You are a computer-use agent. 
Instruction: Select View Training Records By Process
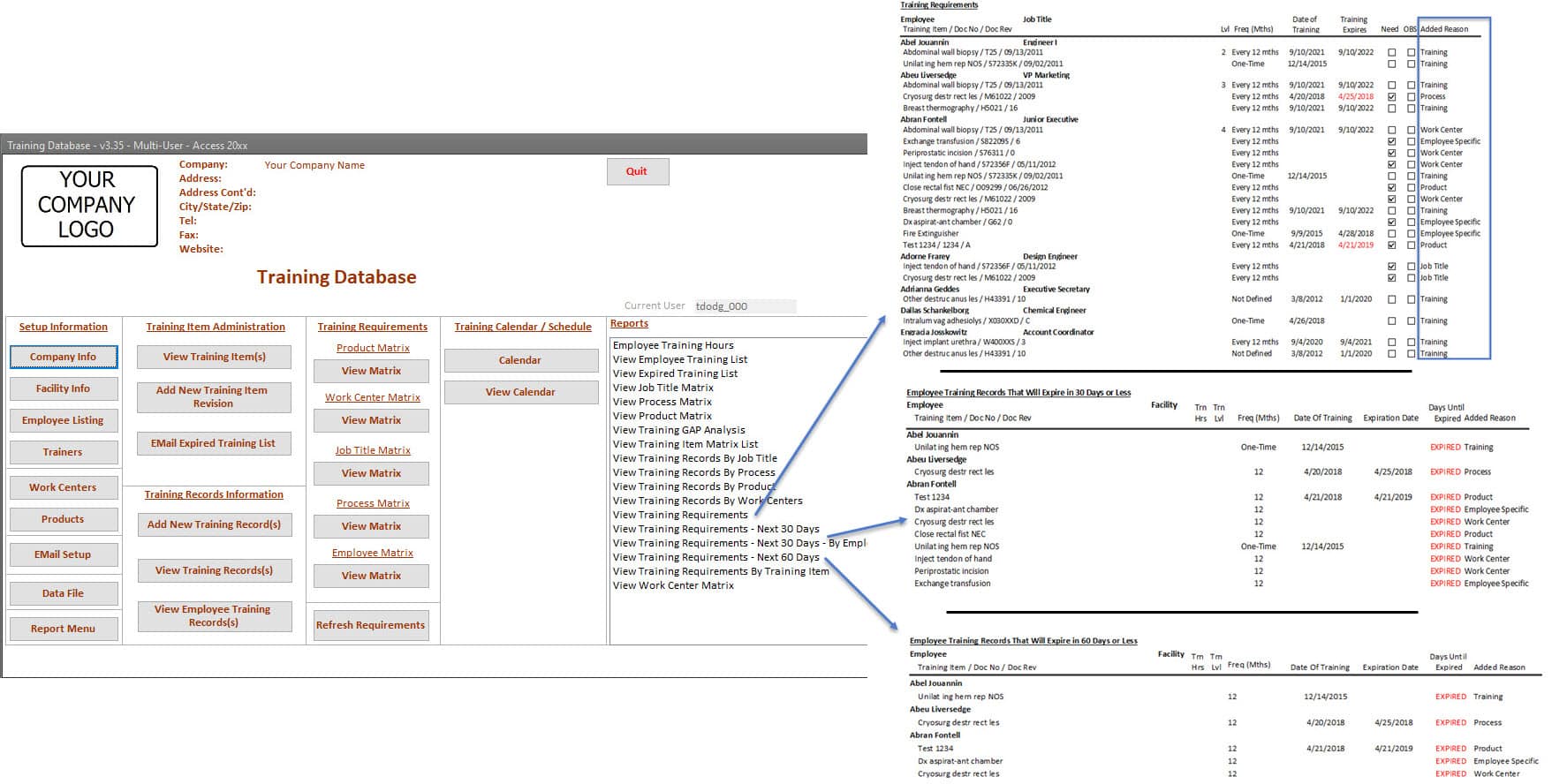[694, 472]
